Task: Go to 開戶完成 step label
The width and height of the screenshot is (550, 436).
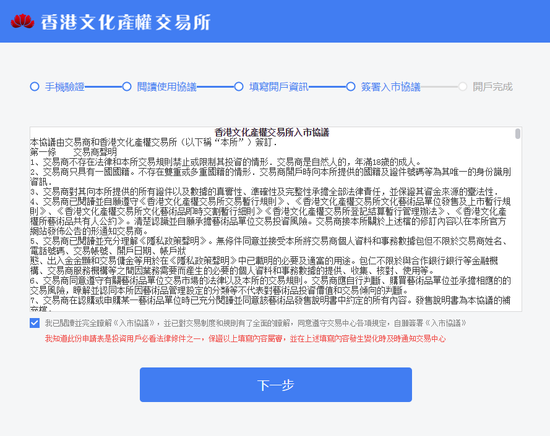Action: point(492,87)
